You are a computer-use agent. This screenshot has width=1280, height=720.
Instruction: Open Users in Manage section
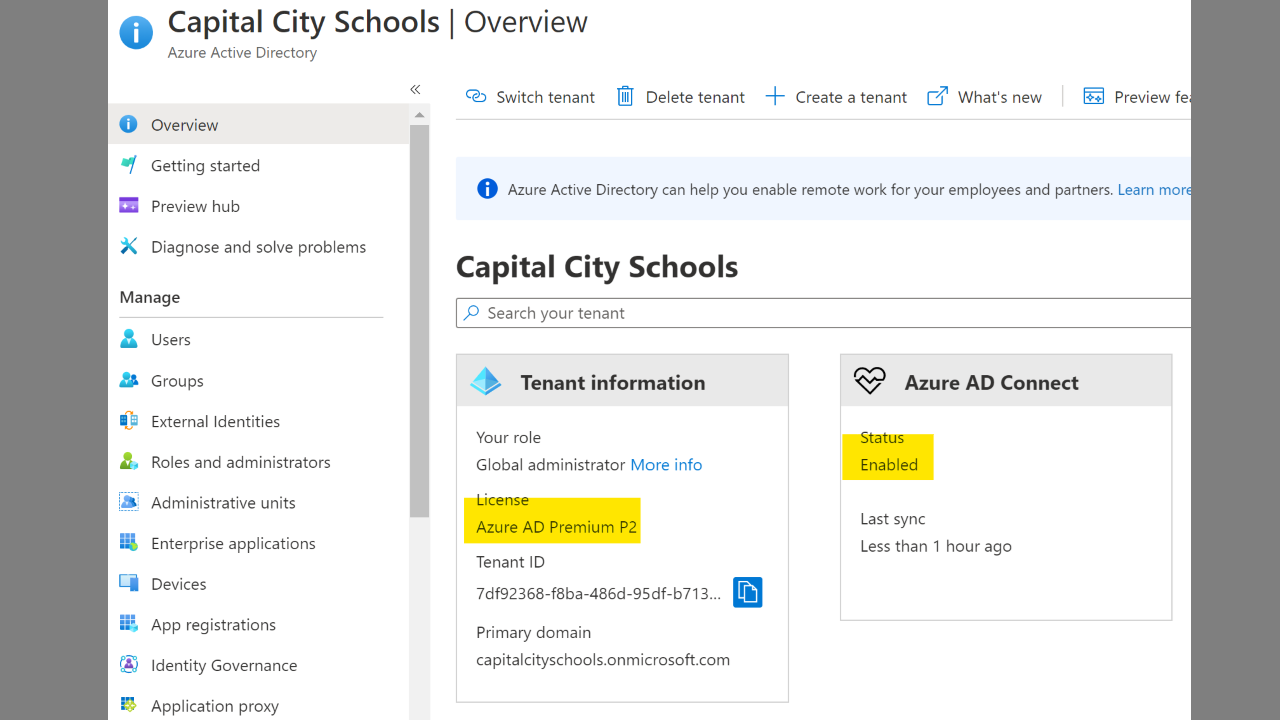(x=258, y=339)
